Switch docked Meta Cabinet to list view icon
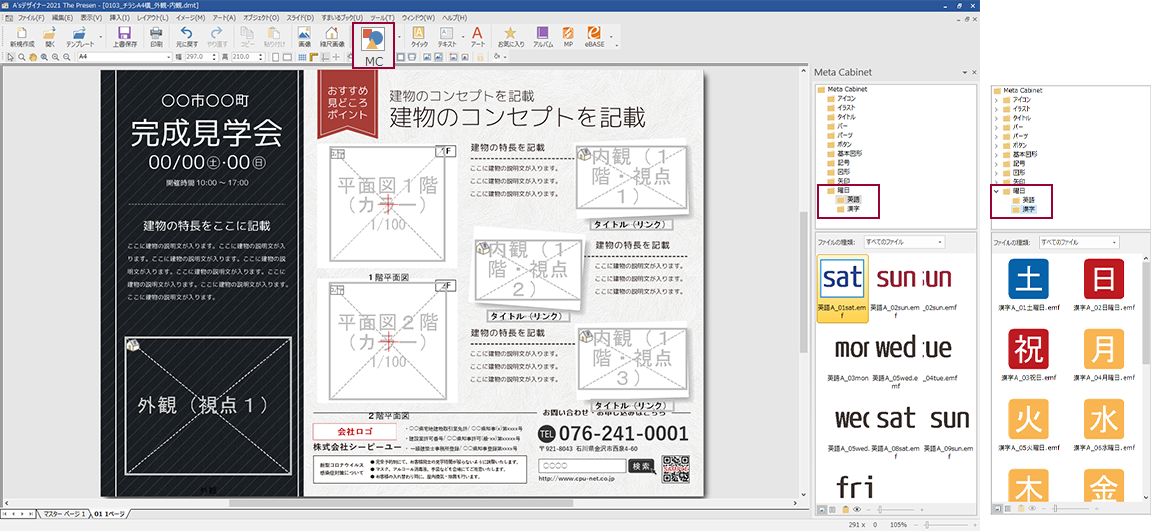 coord(832,509)
